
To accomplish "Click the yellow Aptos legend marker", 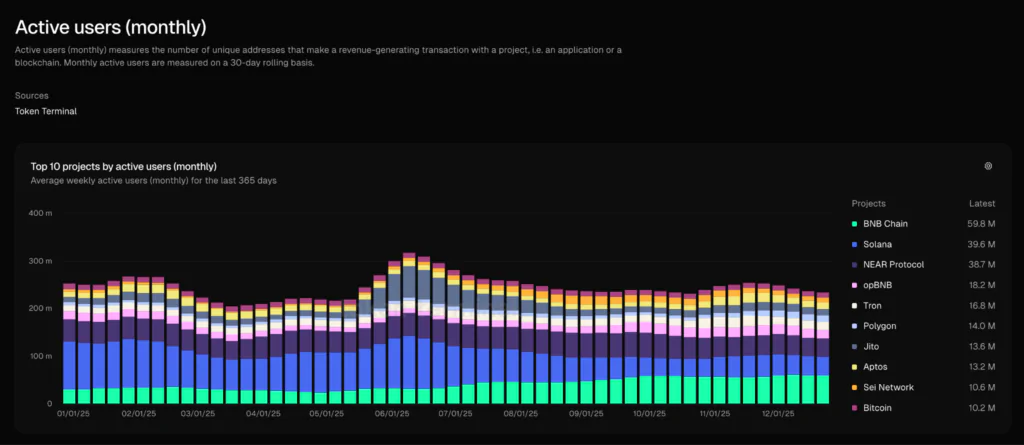I will coord(855,367).
